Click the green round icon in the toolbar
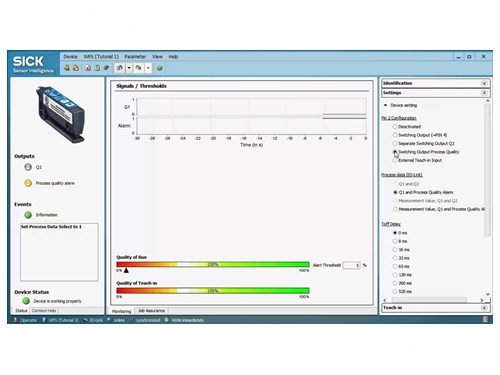The width and height of the screenshot is (500, 375). pos(160,68)
